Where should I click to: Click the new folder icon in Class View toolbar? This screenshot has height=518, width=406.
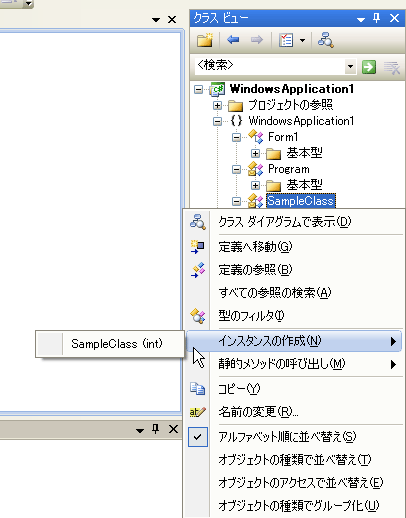[x=205, y=40]
